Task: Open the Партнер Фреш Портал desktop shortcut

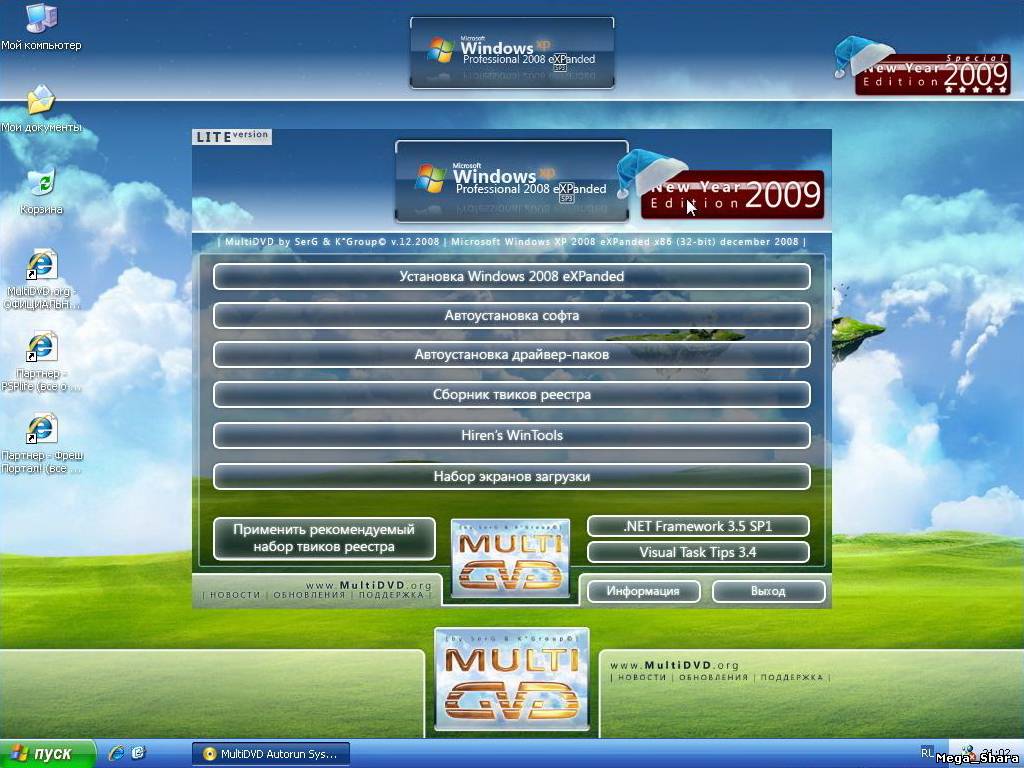Action: click(42, 443)
